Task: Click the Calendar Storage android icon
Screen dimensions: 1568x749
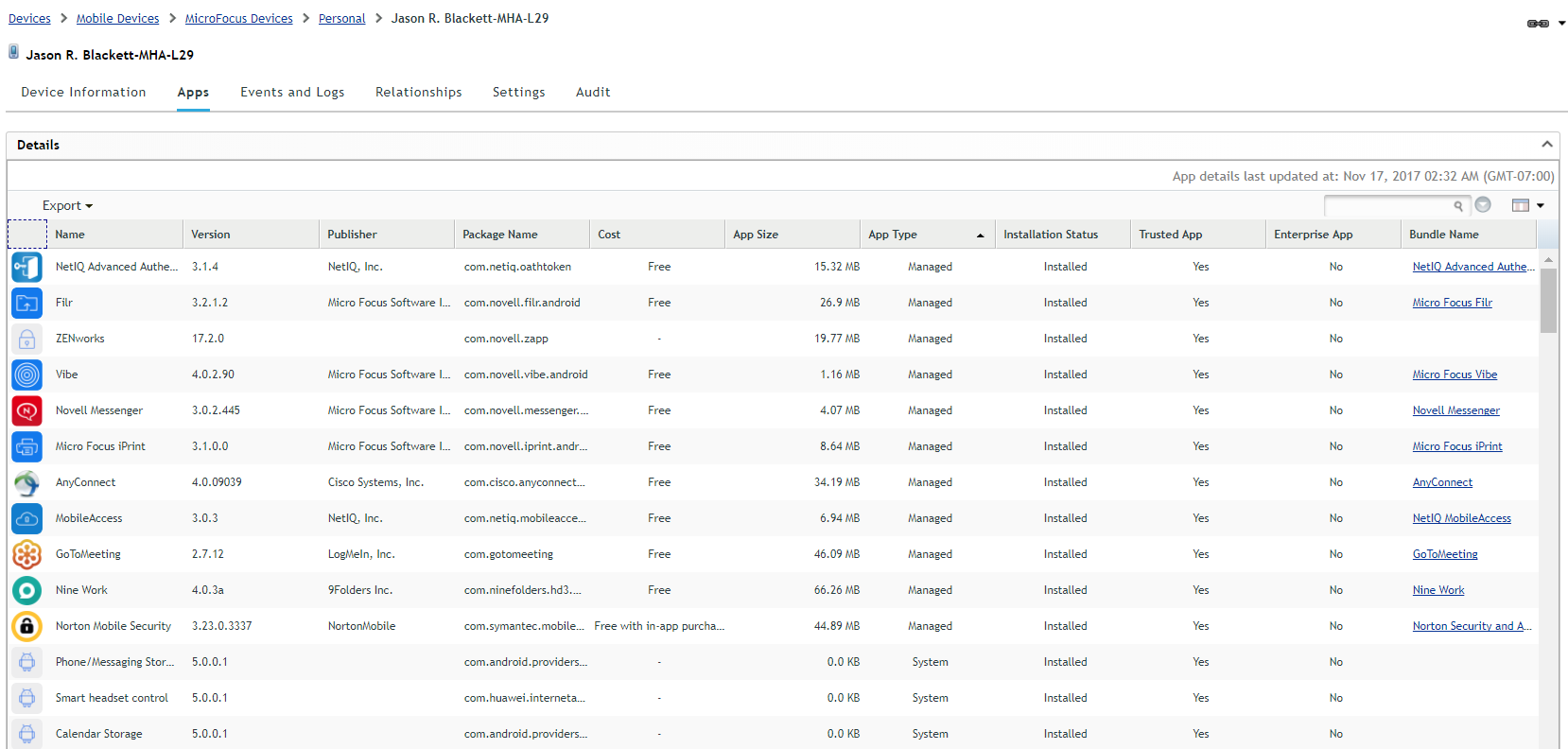Action: click(26, 734)
